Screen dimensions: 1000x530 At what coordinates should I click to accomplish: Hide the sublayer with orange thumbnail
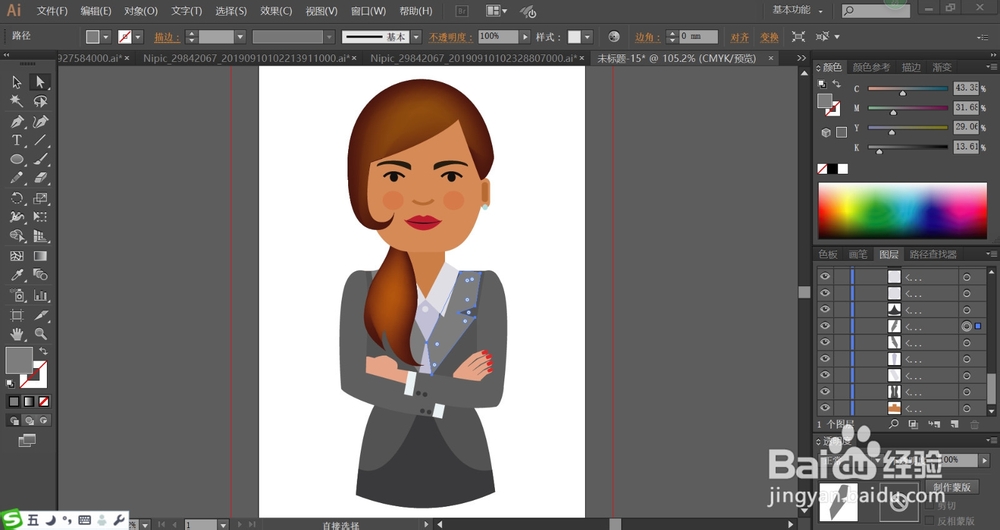click(825, 408)
